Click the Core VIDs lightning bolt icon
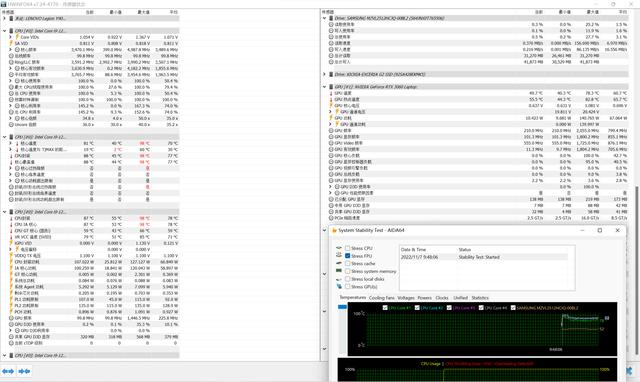Image resolution: width=640 pixels, height=382 pixels. (17, 37)
